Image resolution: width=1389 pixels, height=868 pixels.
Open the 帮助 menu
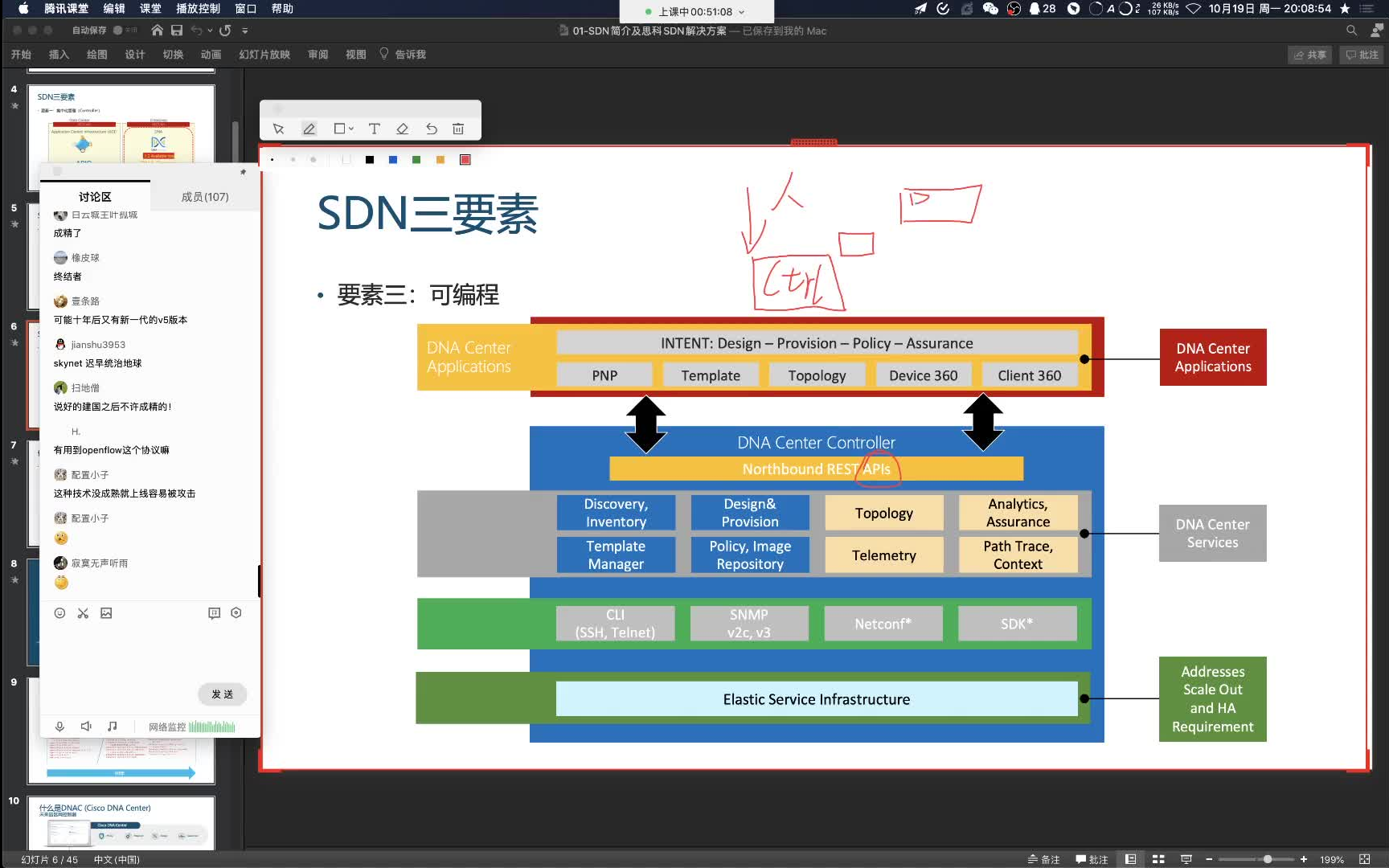[282, 9]
